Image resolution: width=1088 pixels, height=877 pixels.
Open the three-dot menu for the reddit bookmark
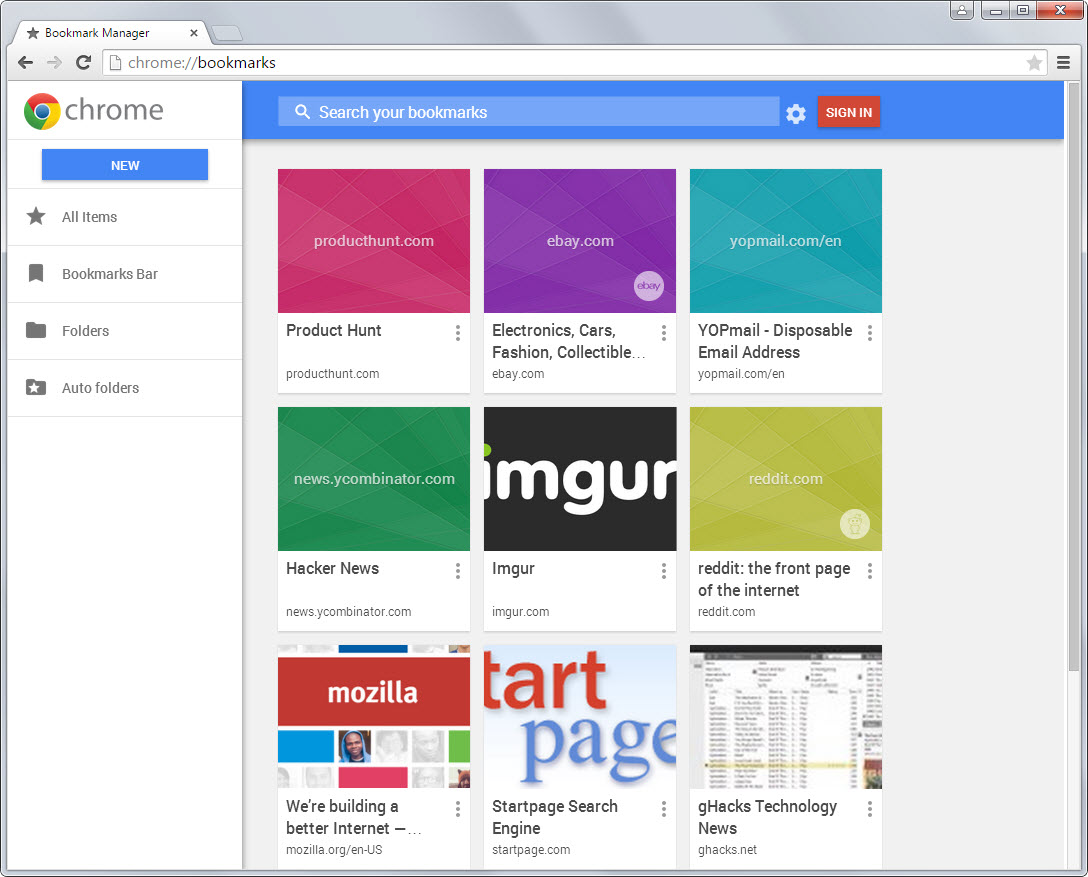point(869,571)
